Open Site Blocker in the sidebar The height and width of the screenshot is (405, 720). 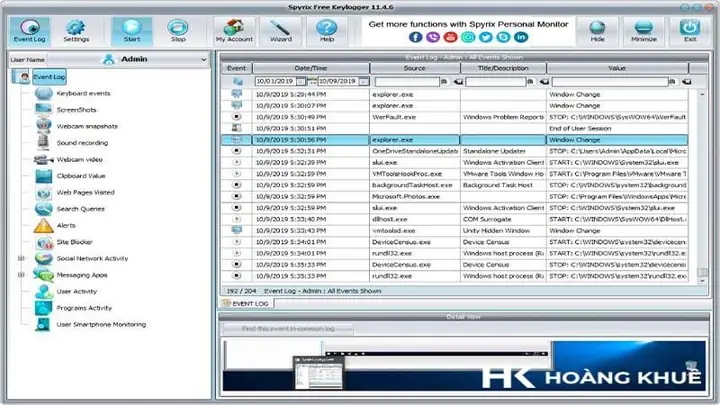pyautogui.click(x=74, y=242)
